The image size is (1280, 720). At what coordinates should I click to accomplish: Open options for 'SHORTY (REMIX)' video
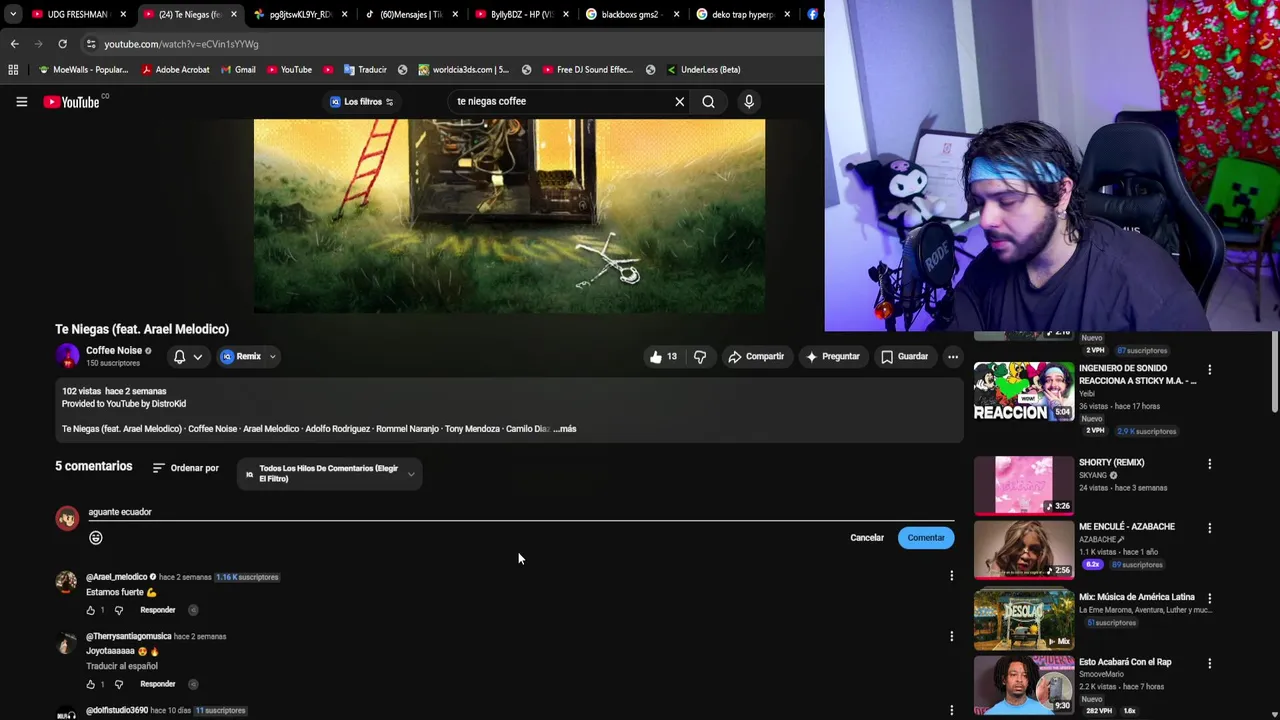1209,464
